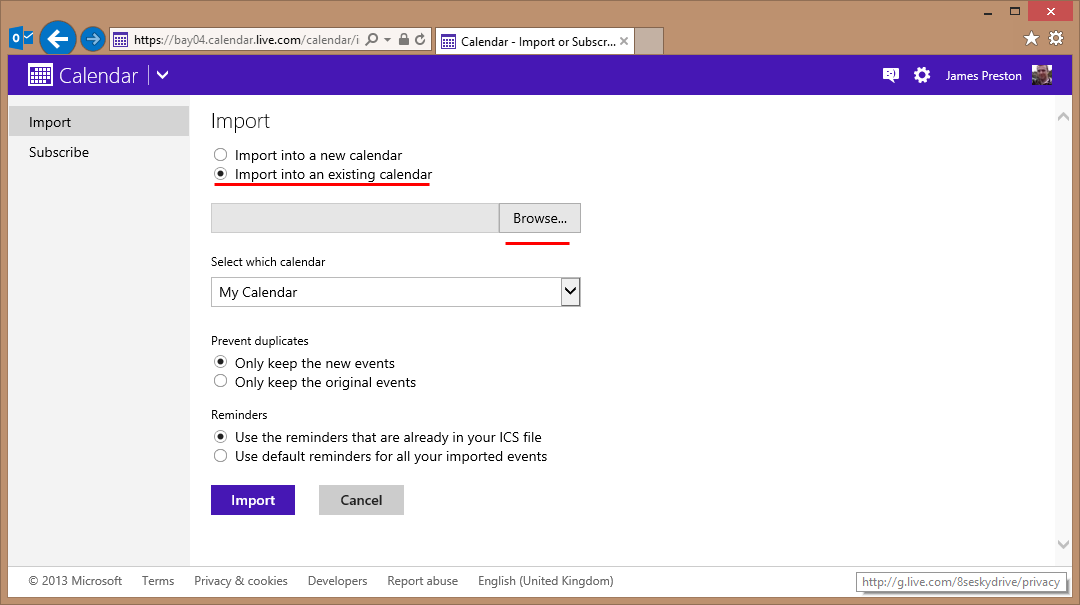Screen dimensions: 1080x605
Task: Expand the Calendar app switcher chevron
Action: click(x=163, y=75)
